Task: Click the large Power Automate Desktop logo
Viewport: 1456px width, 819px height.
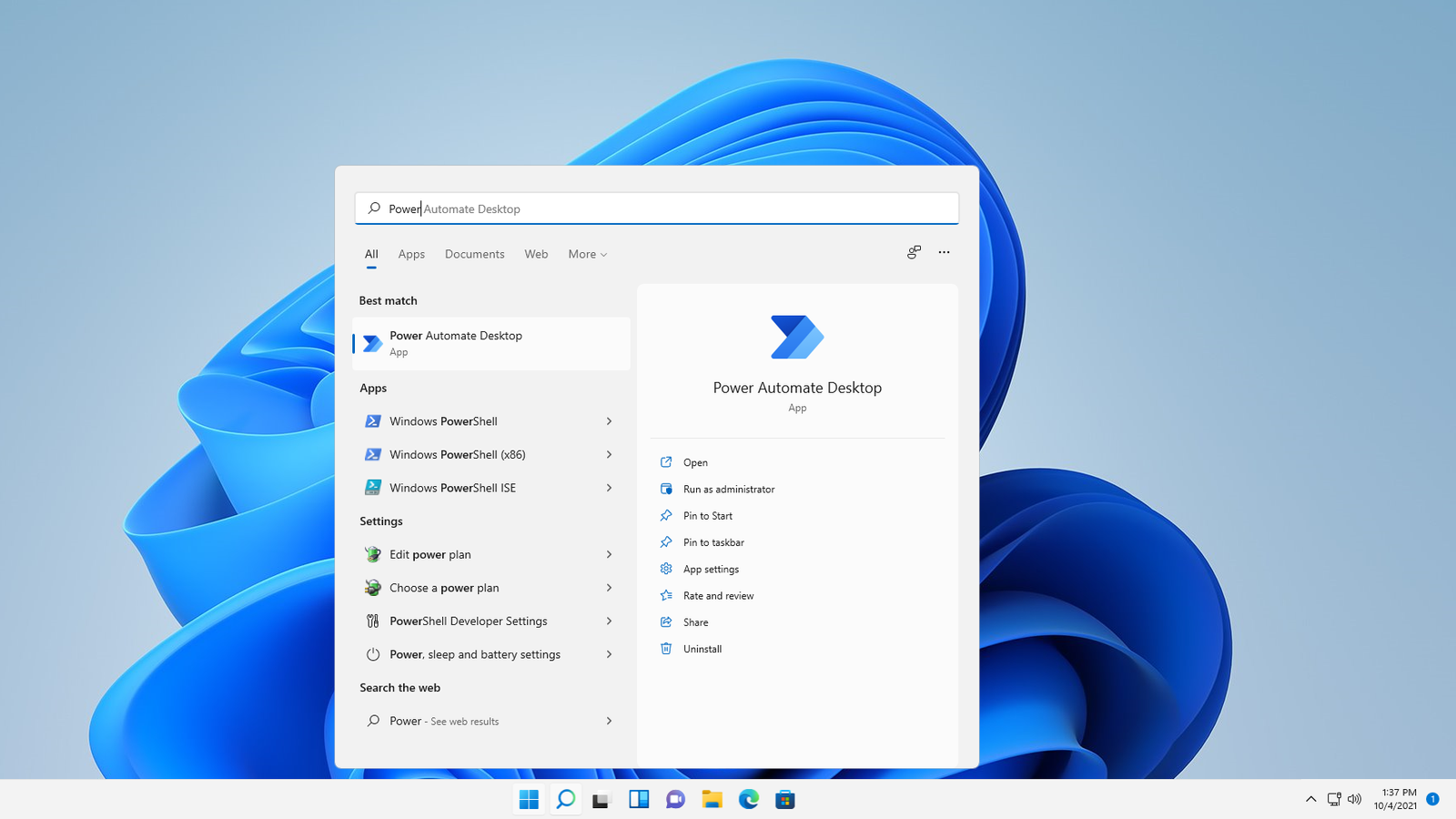Action: [797, 337]
